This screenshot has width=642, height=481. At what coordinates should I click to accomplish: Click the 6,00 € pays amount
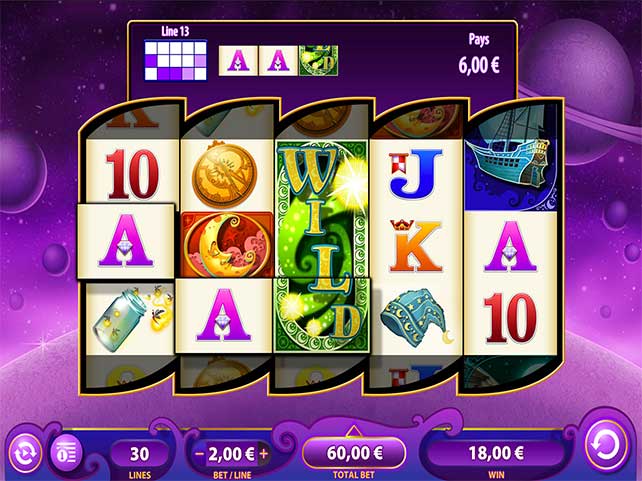[479, 65]
